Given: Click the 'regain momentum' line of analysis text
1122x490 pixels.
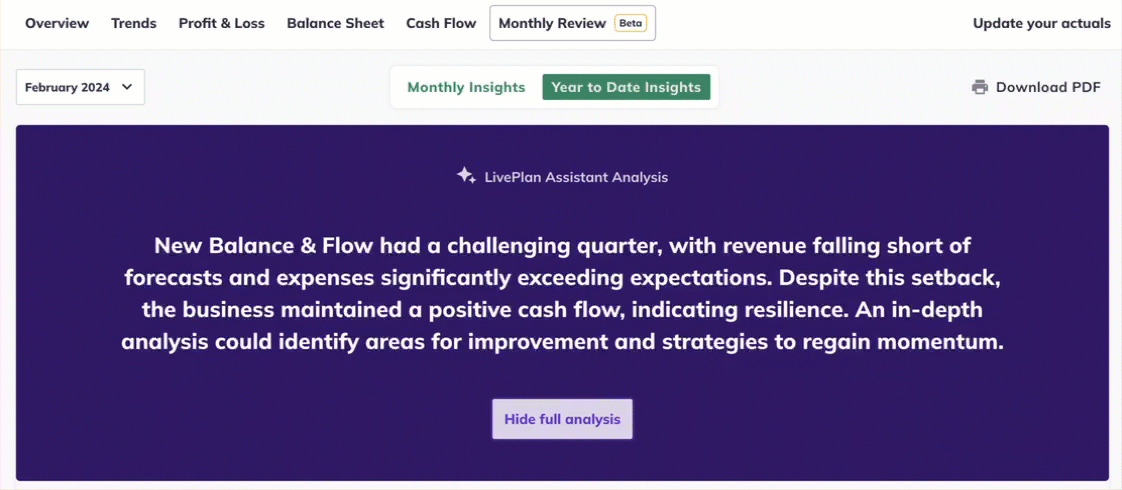Looking at the screenshot, I should 562,342.
